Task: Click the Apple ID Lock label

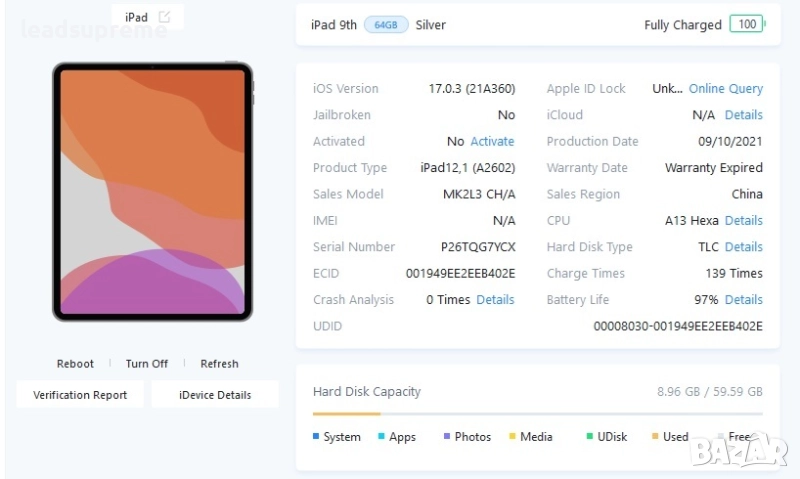Action: click(586, 89)
